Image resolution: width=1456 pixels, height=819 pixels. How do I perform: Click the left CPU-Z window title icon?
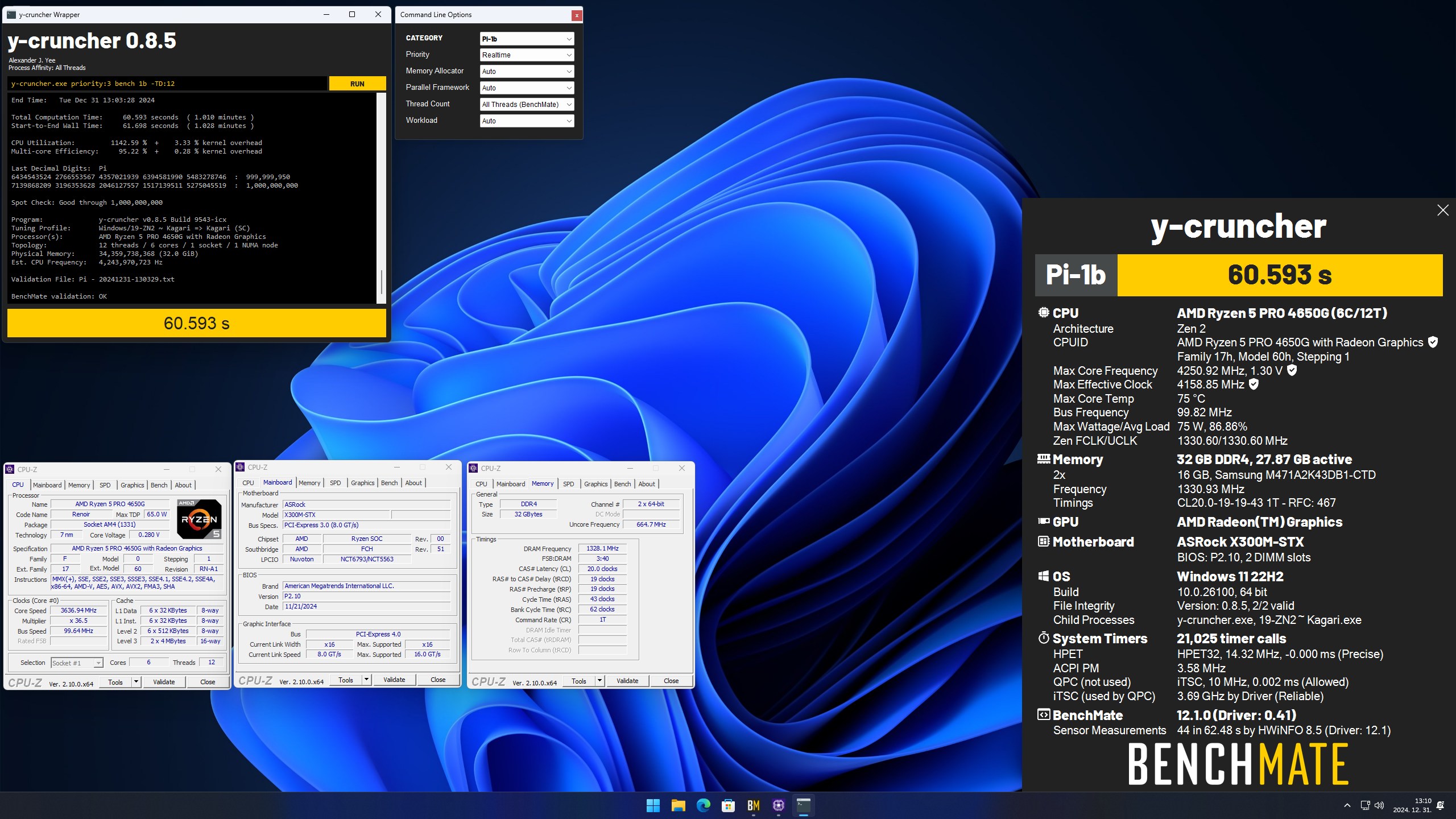point(10,469)
